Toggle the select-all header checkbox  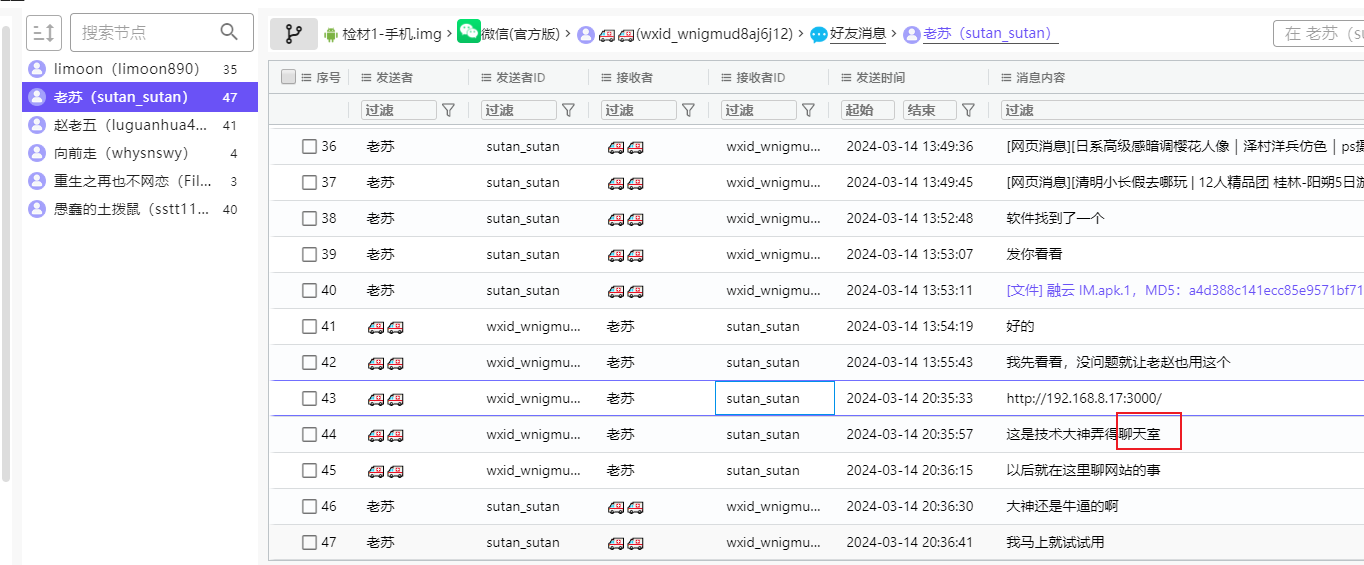(x=289, y=77)
